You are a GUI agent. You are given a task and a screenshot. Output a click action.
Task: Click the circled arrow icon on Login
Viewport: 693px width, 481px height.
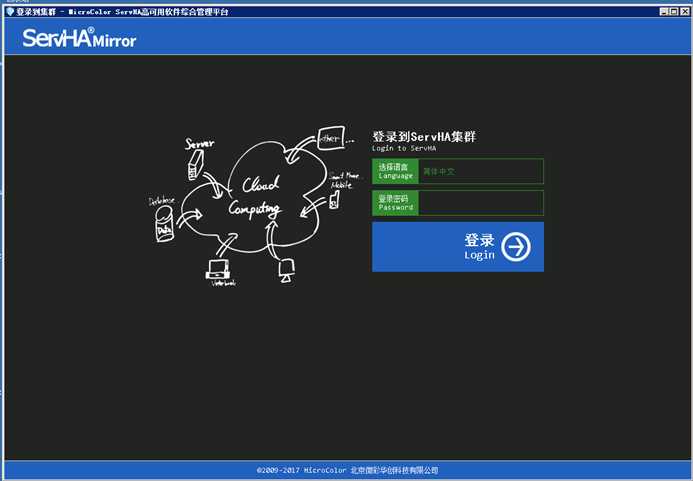(516, 247)
